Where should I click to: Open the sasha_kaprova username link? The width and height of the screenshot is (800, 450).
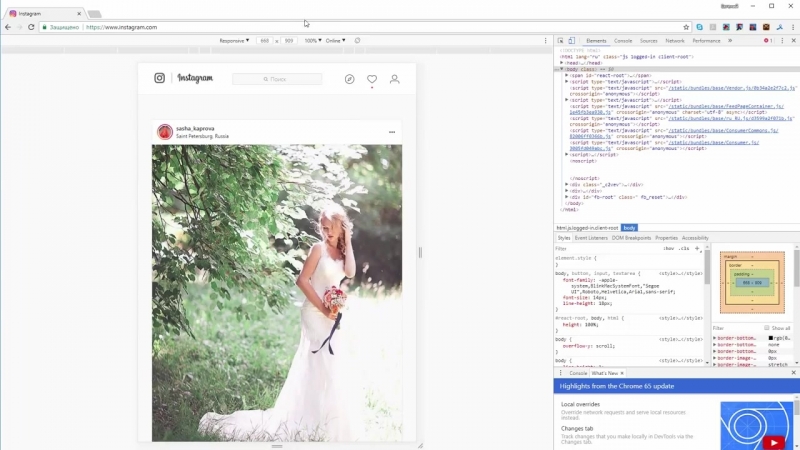(x=195, y=129)
